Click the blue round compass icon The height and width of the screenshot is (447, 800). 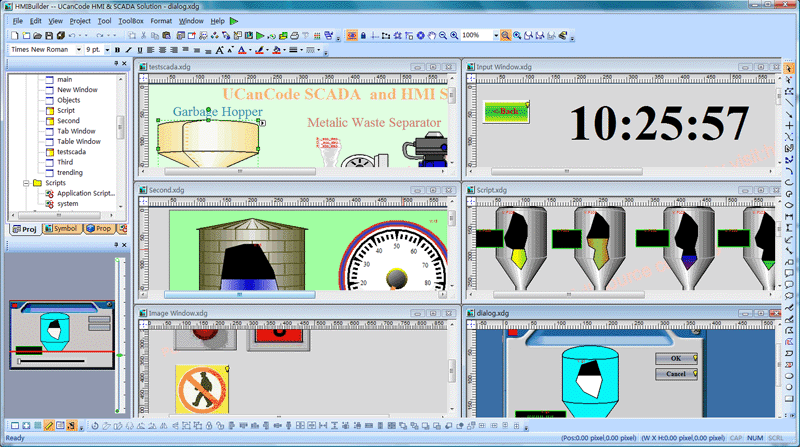coord(420,35)
